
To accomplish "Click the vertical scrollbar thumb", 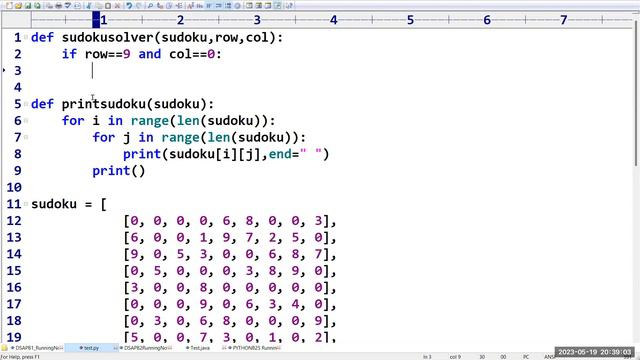I will tap(636, 94).
